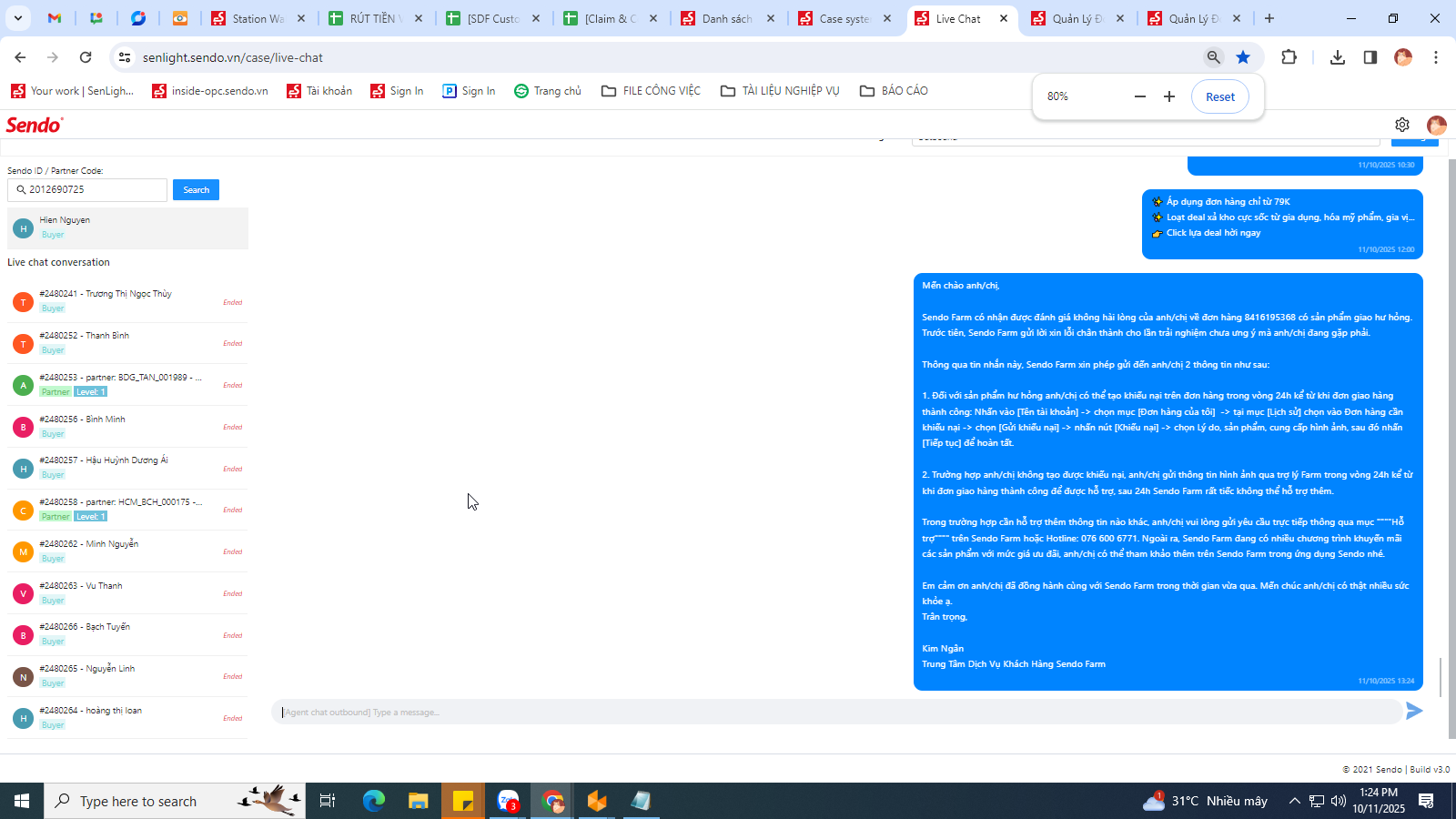
Task: Open conversation #2480265 Nguyễn Linh
Action: [127, 676]
